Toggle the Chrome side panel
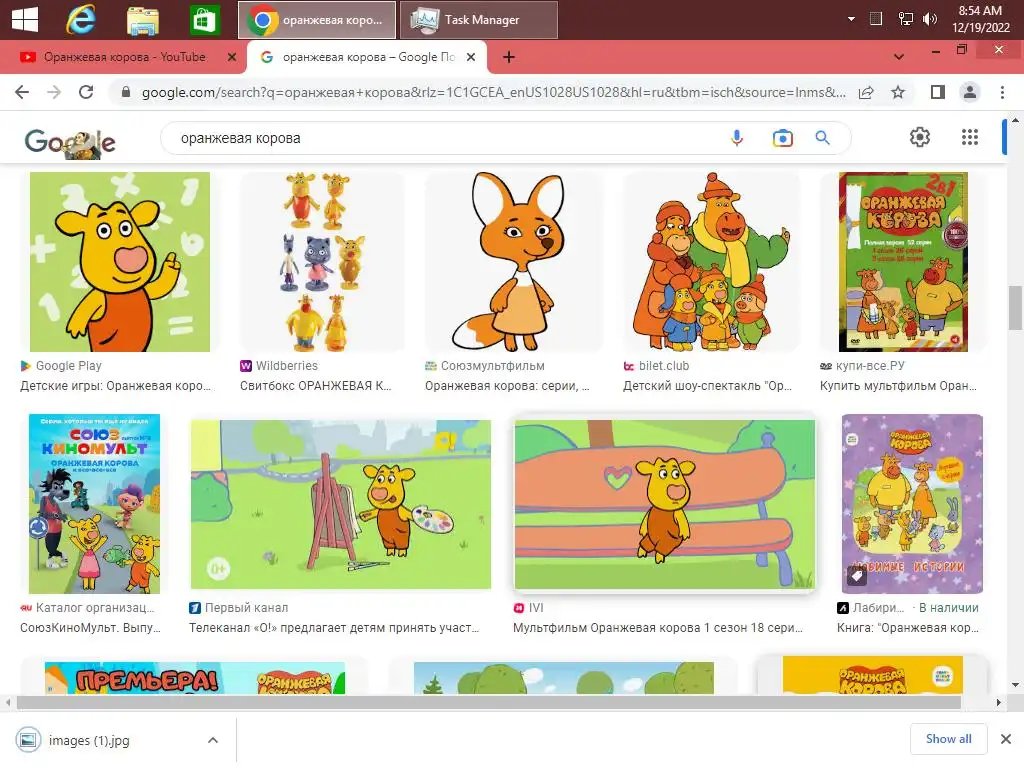The height and width of the screenshot is (768, 1024). tap(938, 92)
